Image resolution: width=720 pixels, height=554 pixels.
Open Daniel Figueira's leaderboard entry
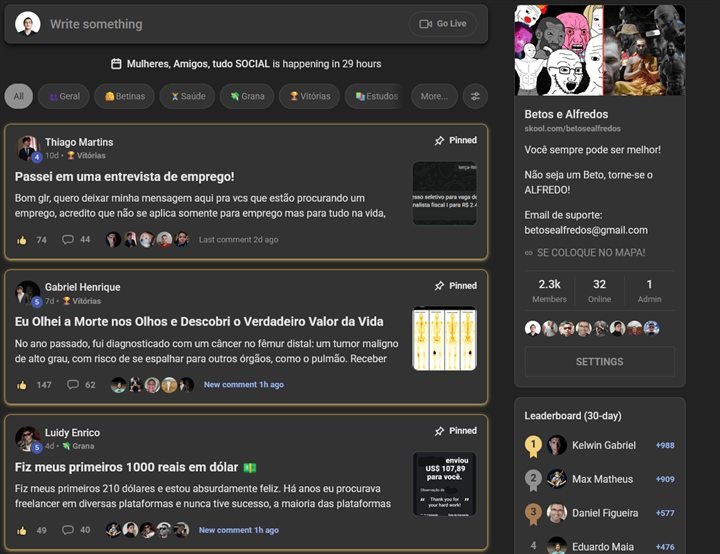click(x=600, y=513)
